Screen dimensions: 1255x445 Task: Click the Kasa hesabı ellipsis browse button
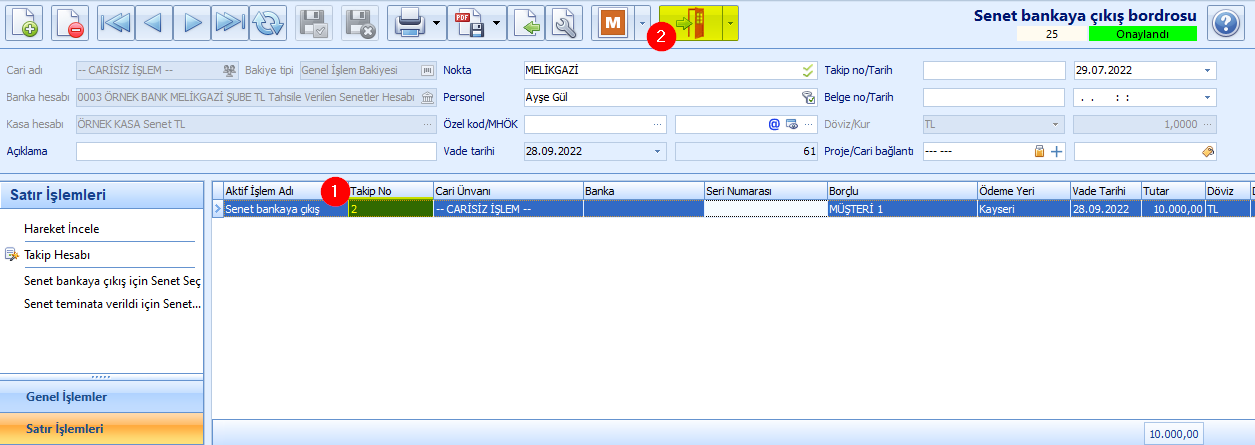pos(428,124)
